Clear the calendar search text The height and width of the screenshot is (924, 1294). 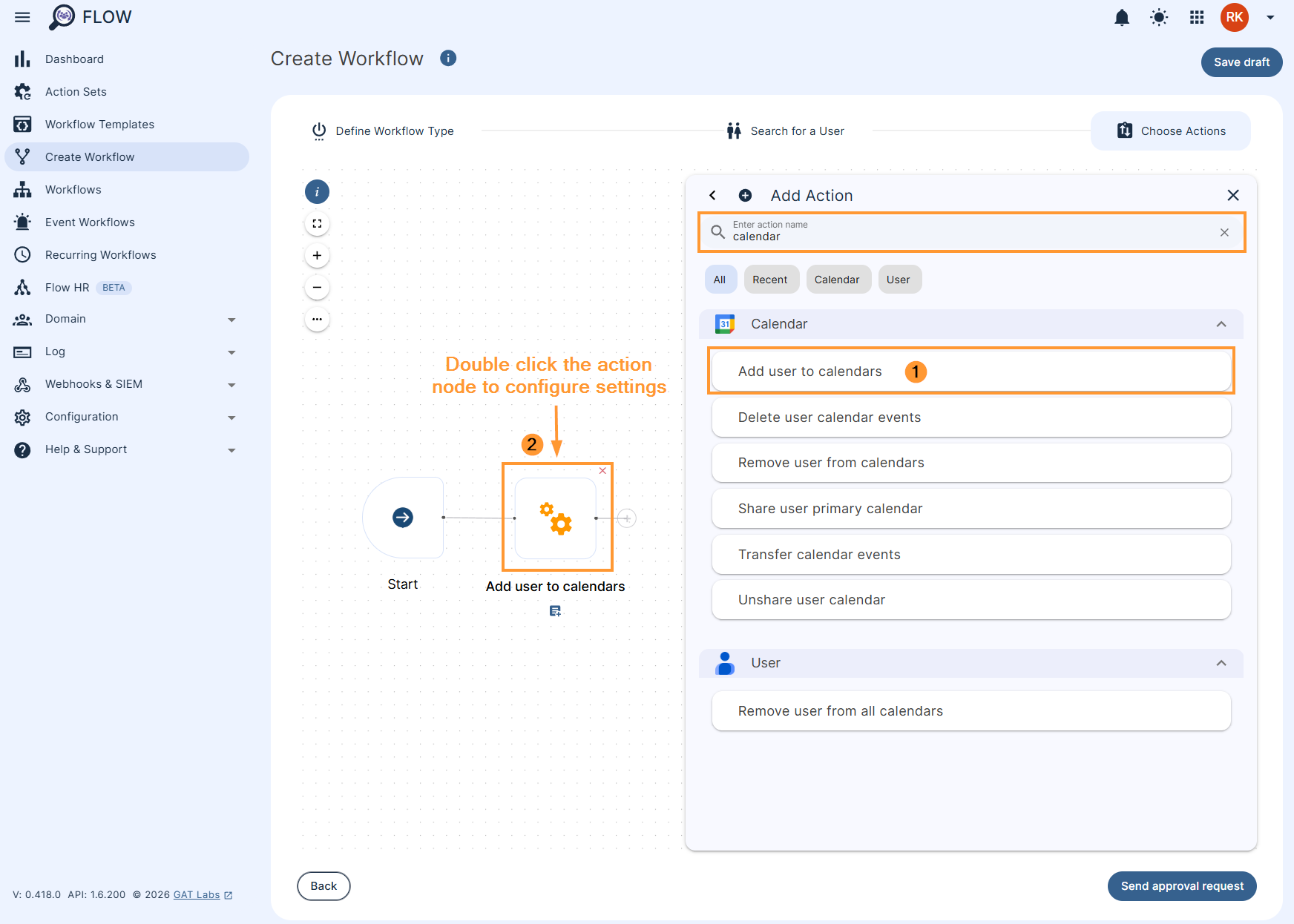pos(1224,232)
